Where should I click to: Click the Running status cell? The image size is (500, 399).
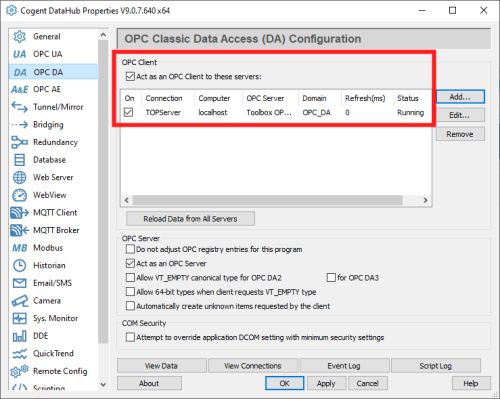pos(410,113)
